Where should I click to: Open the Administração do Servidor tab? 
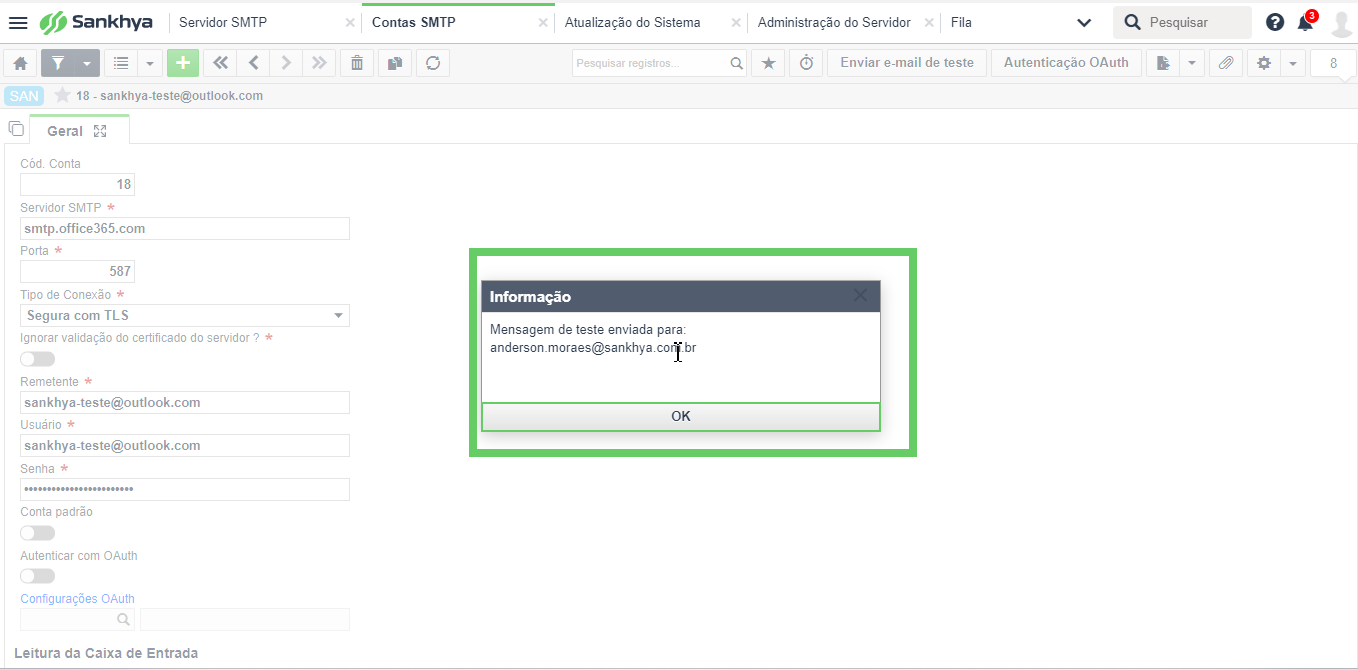pyautogui.click(x=834, y=22)
